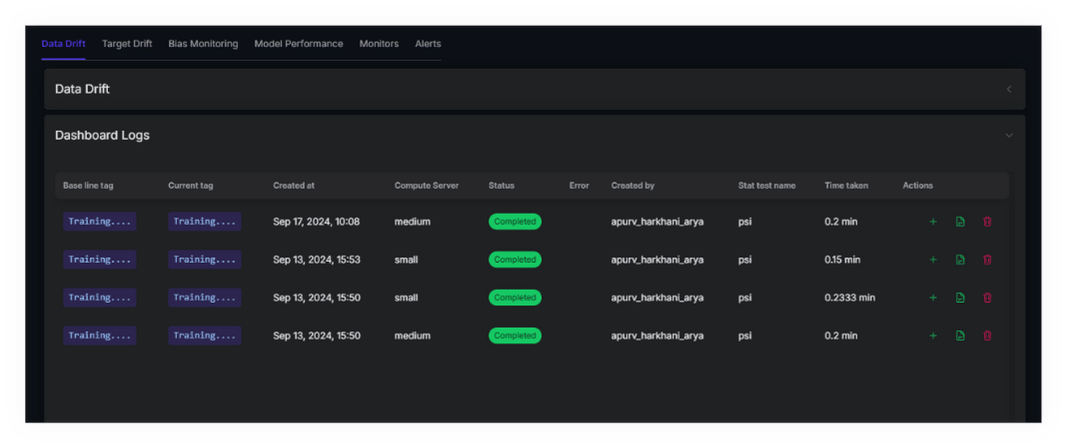1069x446 pixels.
Task: Click current Training tag in Sep 17 row
Action: [x=205, y=222]
